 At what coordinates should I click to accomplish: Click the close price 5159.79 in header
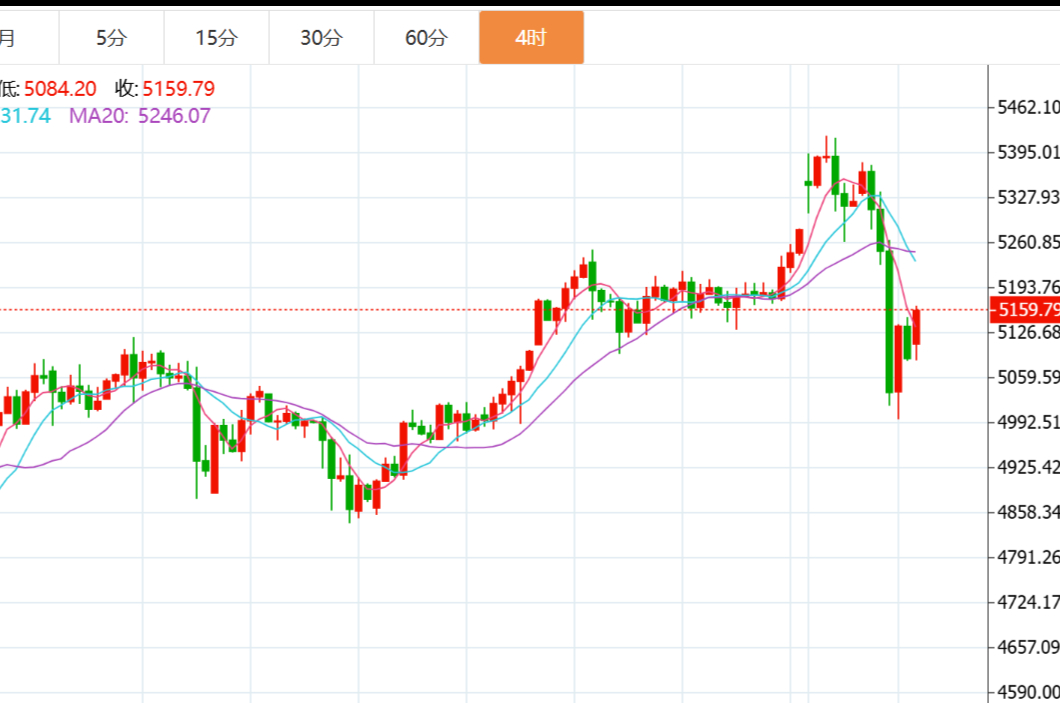coord(178,89)
